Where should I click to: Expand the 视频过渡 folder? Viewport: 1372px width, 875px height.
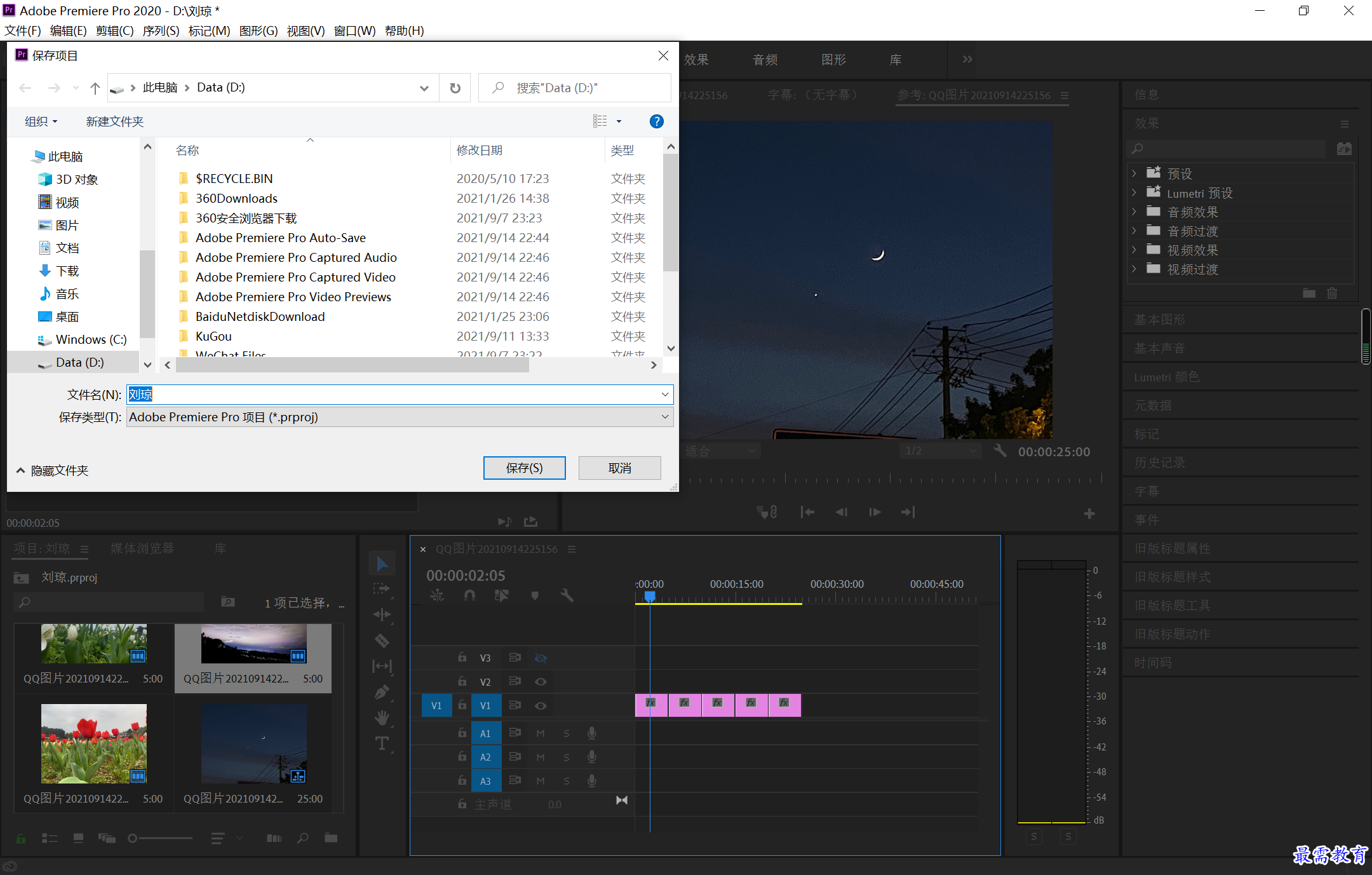1134,269
